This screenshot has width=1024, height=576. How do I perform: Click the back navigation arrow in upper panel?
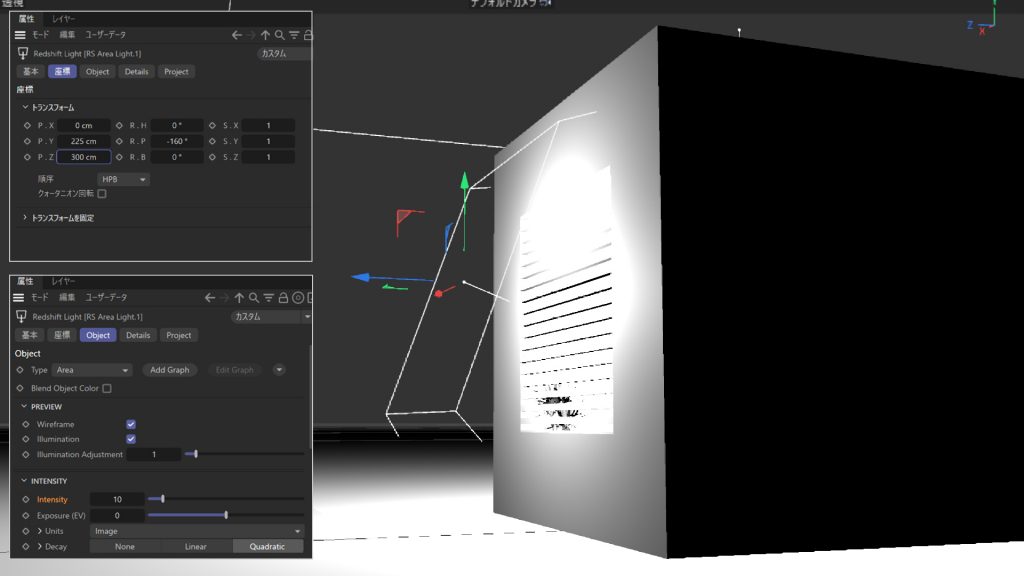coord(236,34)
